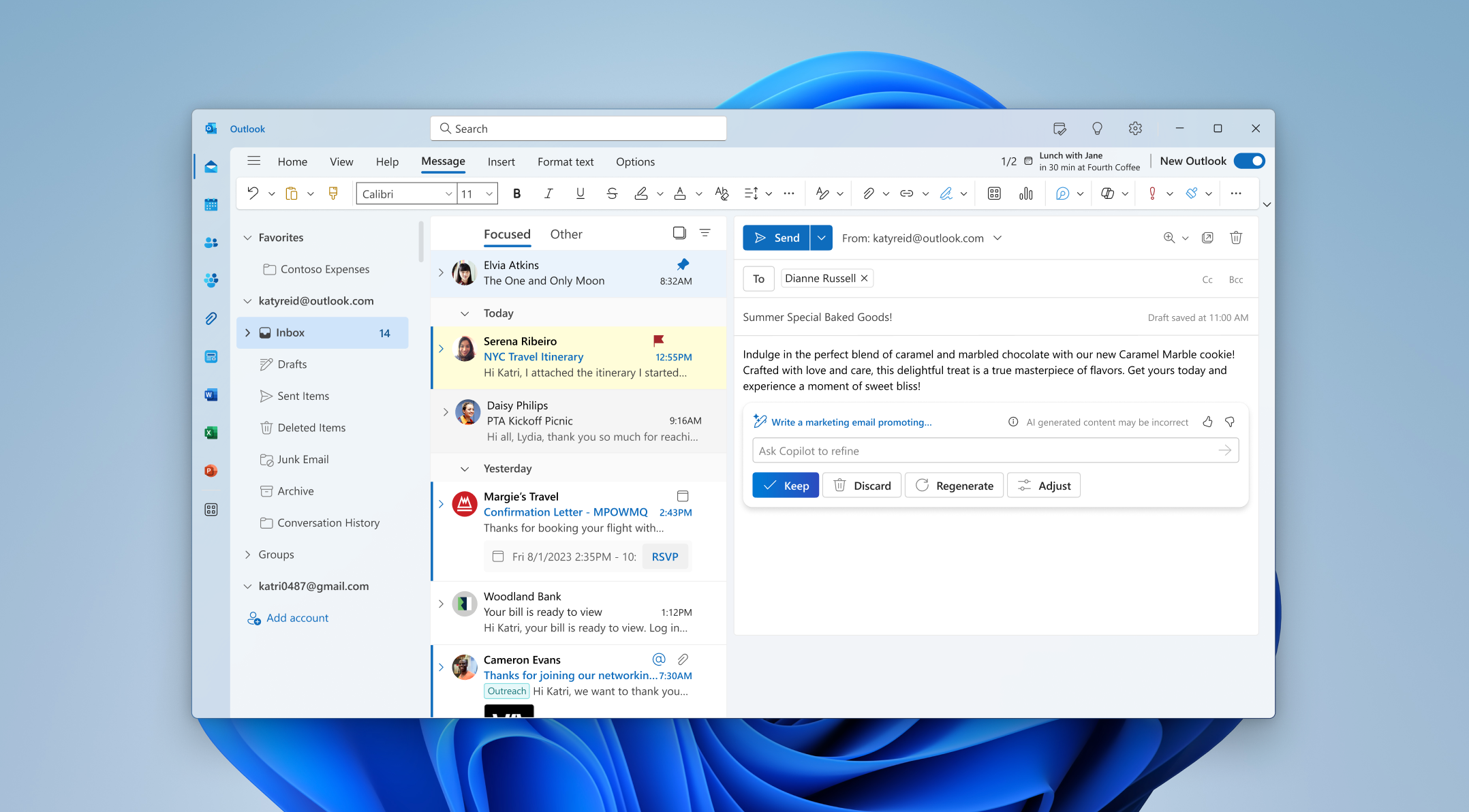Viewport: 1469px width, 812px height.
Task: Click the Attach file paperclip icon
Action: coord(868,193)
